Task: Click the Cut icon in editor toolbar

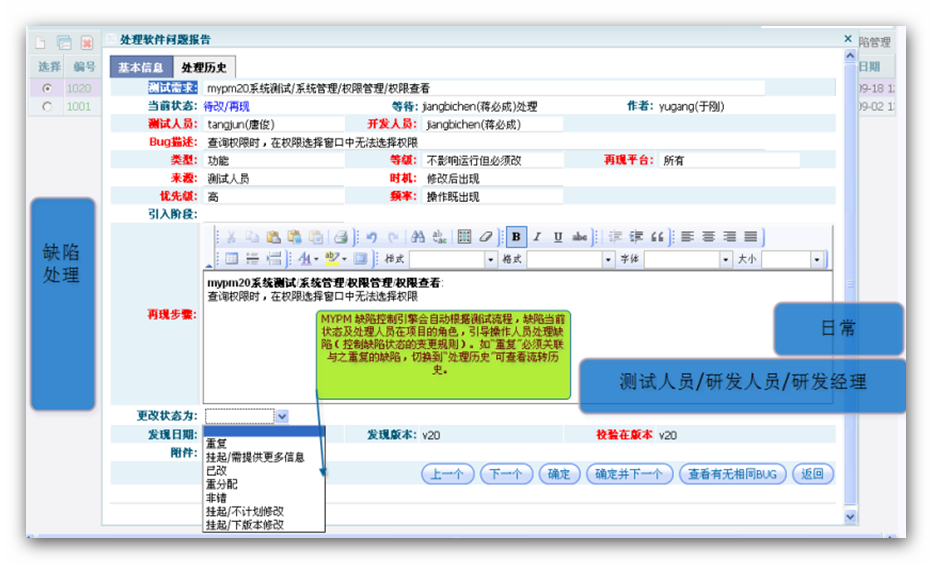Action: click(231, 237)
